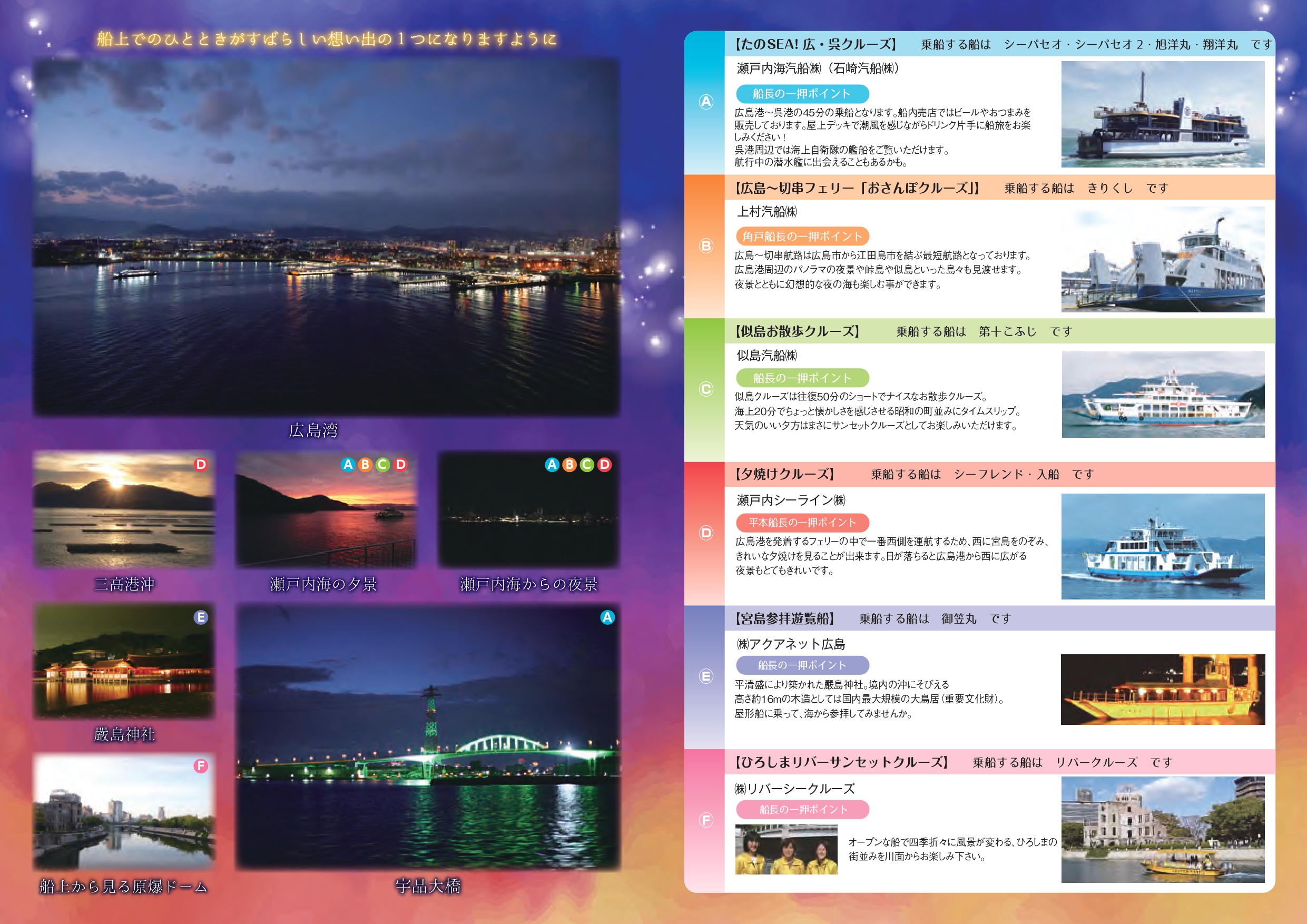Click the A badge on the 瀬戸内海からの夜景 photo
Image resolution: width=1307 pixels, height=924 pixels.
coord(552,465)
